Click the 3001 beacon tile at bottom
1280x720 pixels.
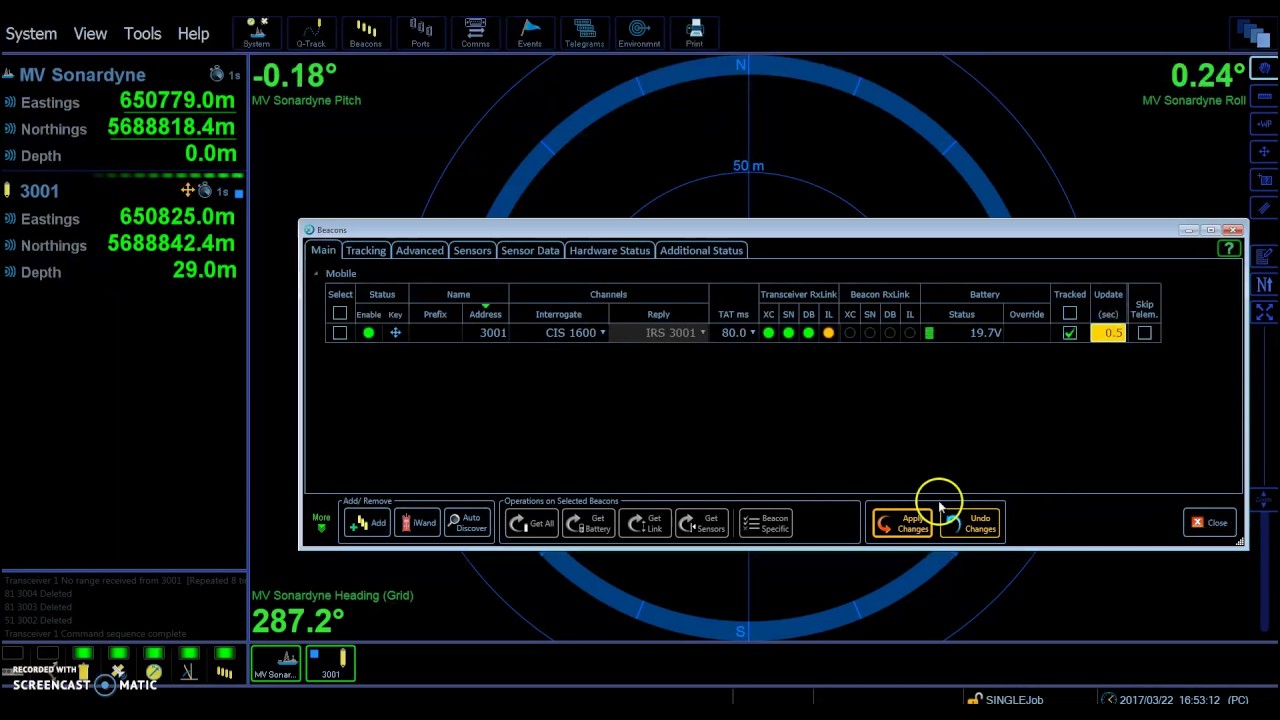pyautogui.click(x=331, y=663)
